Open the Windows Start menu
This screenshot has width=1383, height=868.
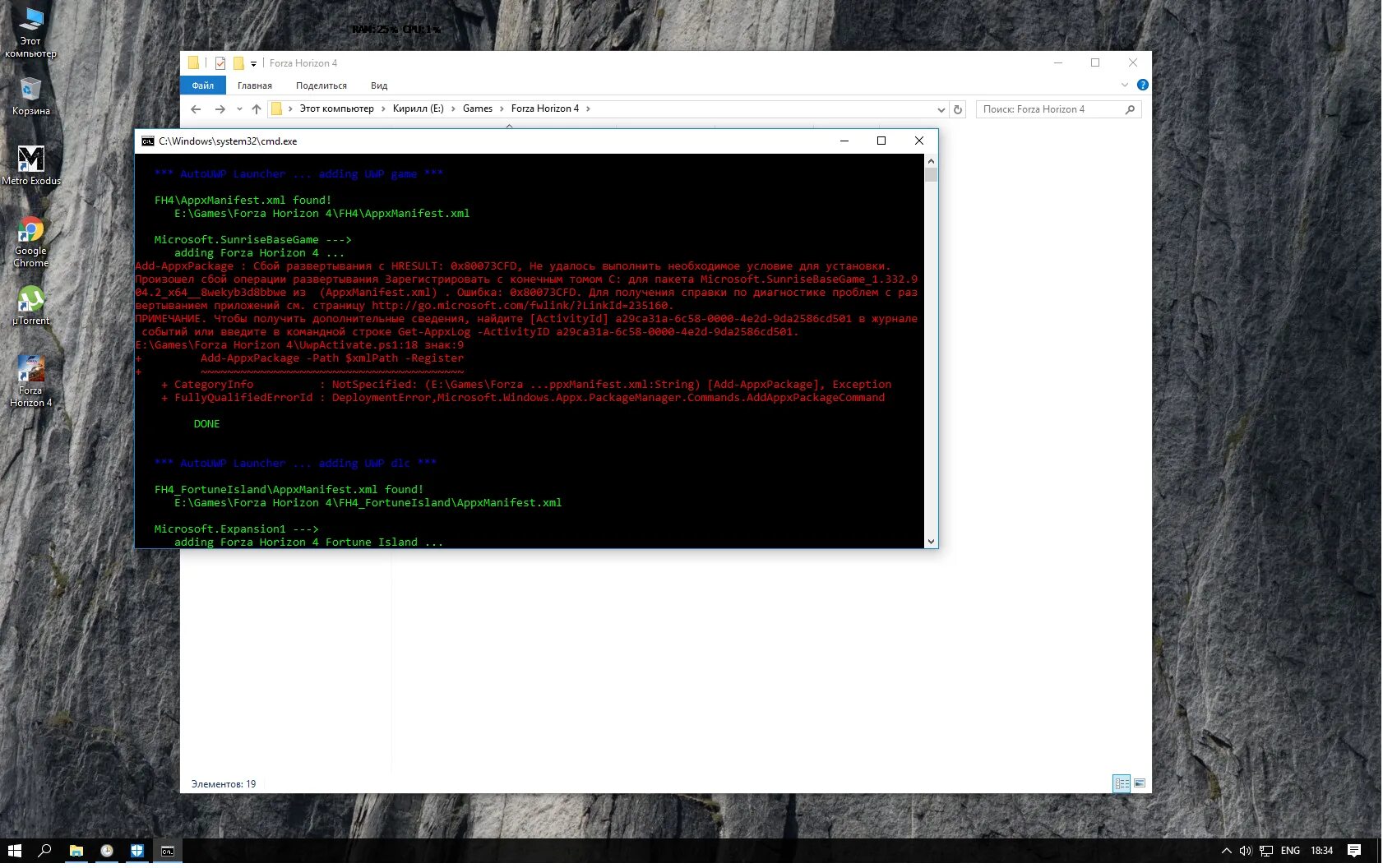15,851
